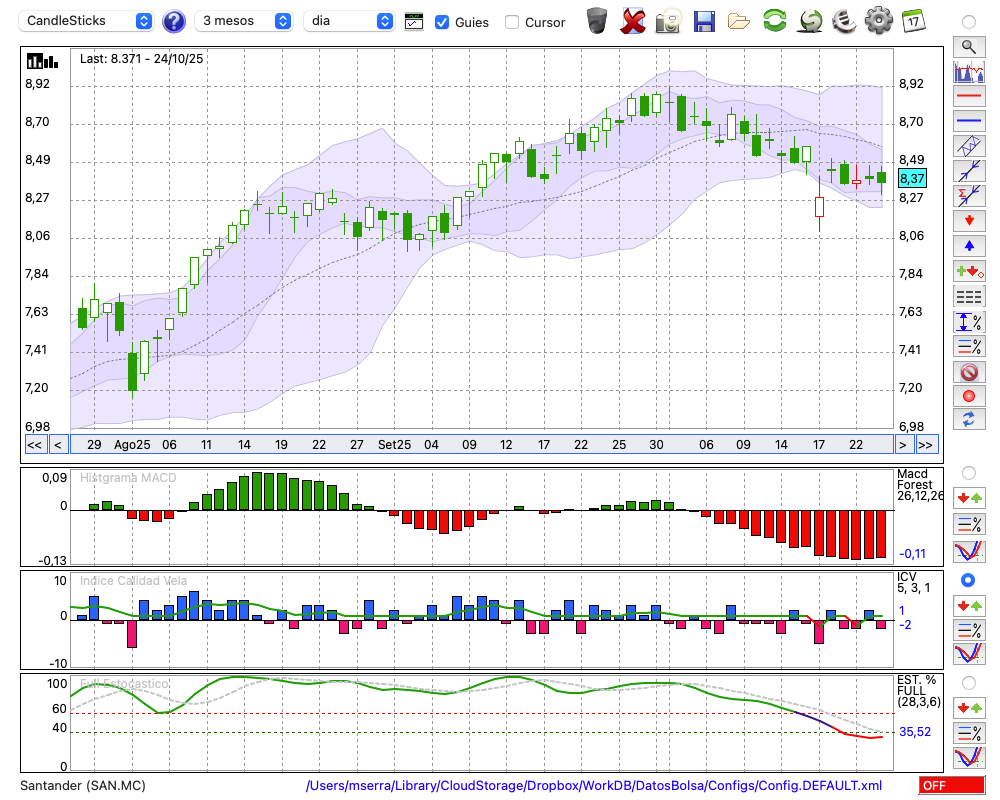Image resolution: width=1000 pixels, height=800 pixels.
Task: Toggle the red OFF switch
Action: (x=952, y=785)
